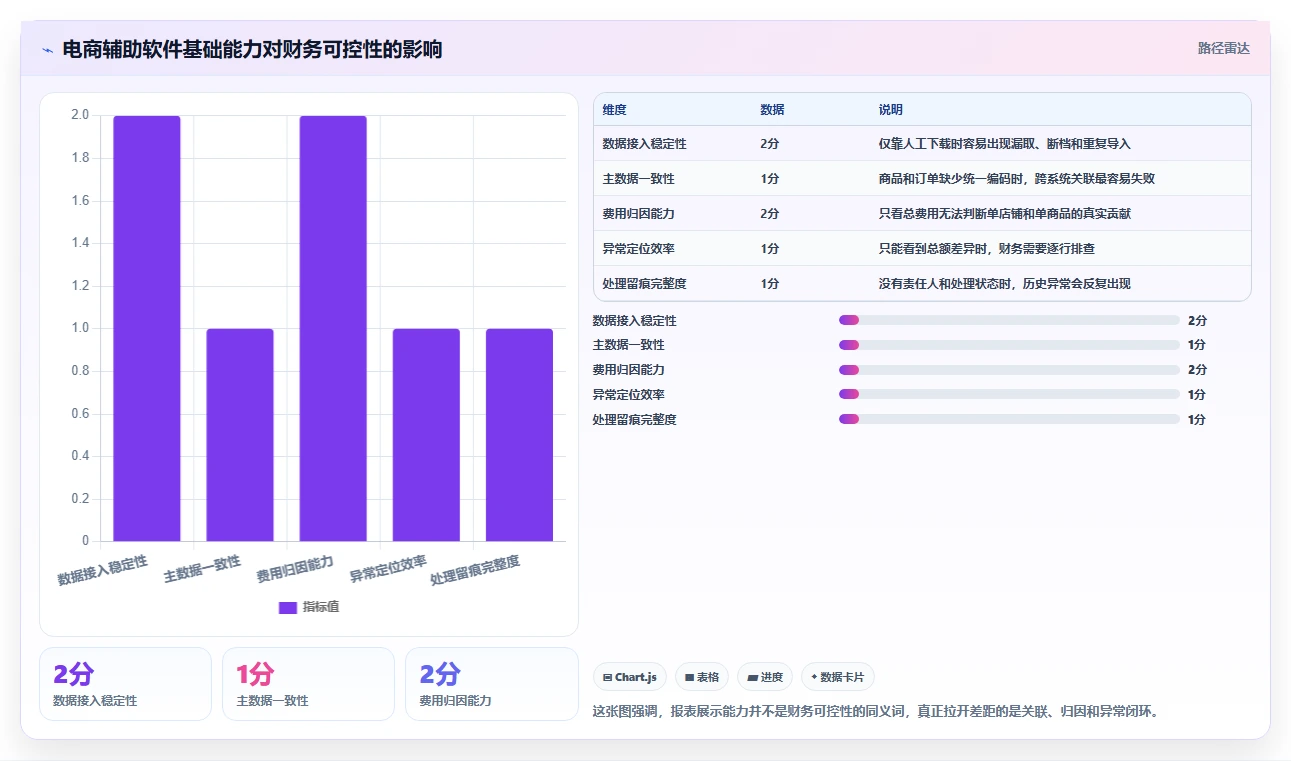Screen dimensions: 1291x761
Task: Click the 说明 column header
Action: coord(891,110)
